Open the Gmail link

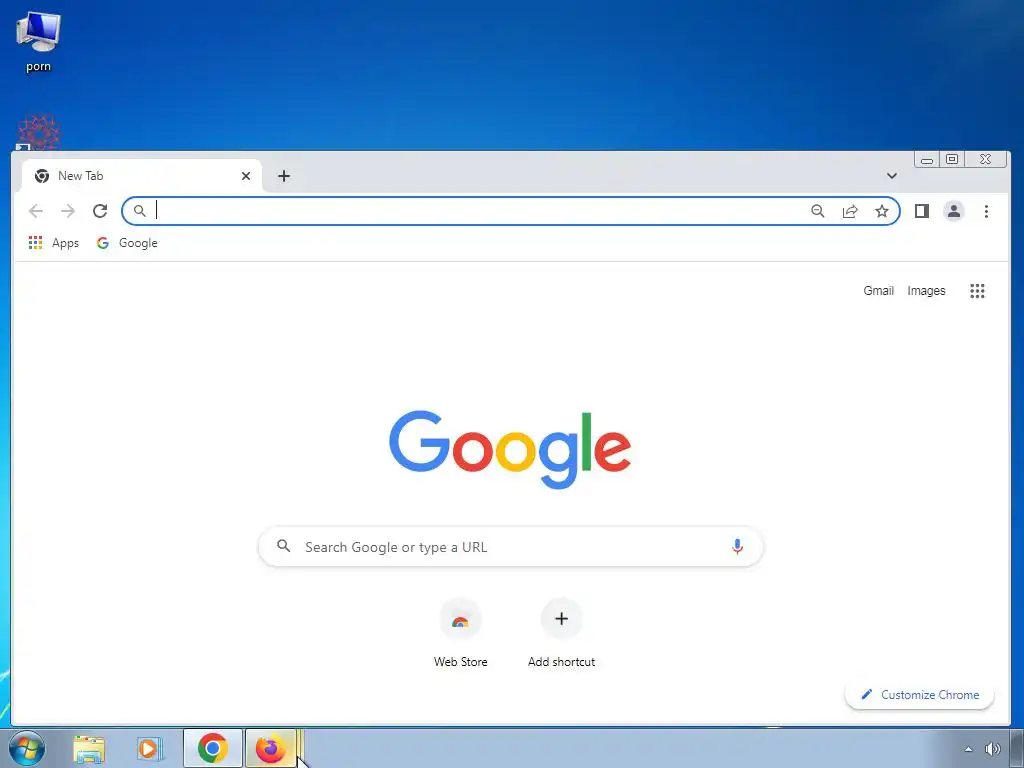(878, 291)
